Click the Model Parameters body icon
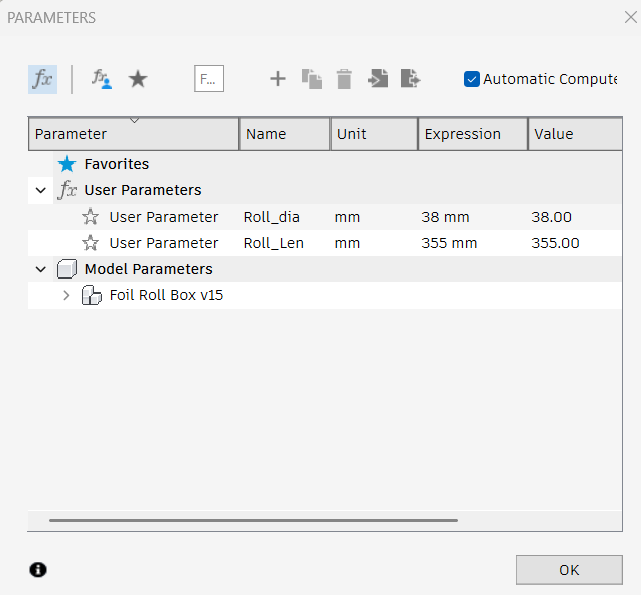The width and height of the screenshot is (641, 595). (x=67, y=269)
